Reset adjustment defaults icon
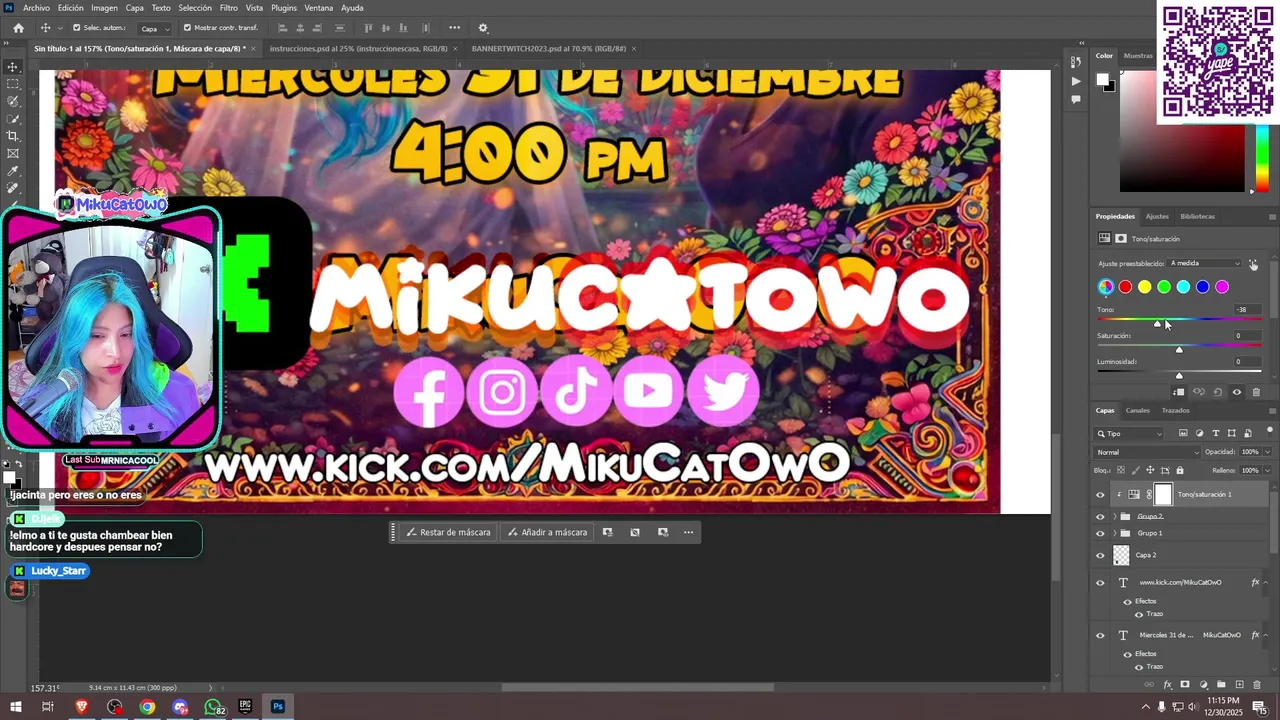 [1218, 392]
